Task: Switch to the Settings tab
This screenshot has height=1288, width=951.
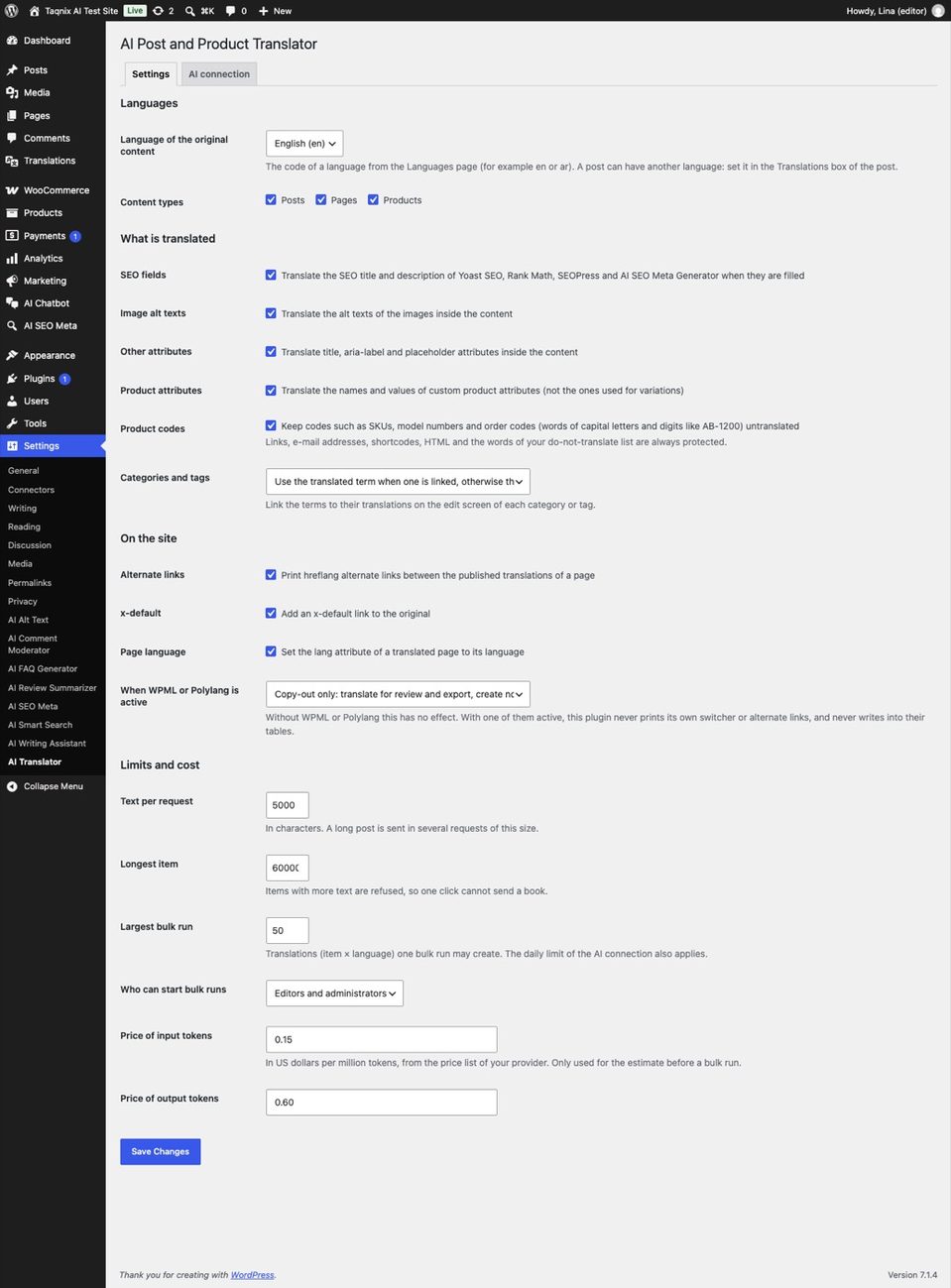Action: coord(151,74)
